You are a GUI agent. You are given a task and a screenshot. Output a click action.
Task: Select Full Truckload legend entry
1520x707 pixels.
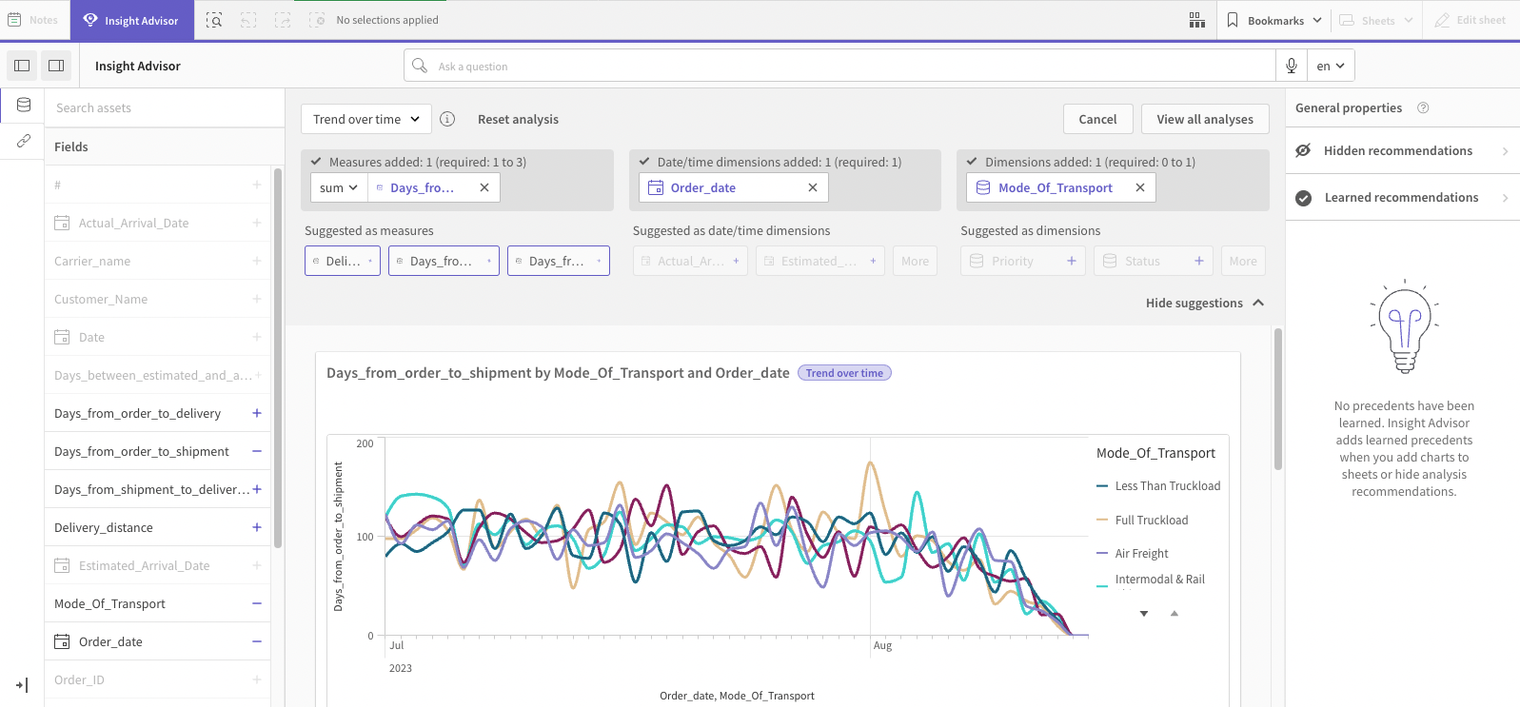1143,520
